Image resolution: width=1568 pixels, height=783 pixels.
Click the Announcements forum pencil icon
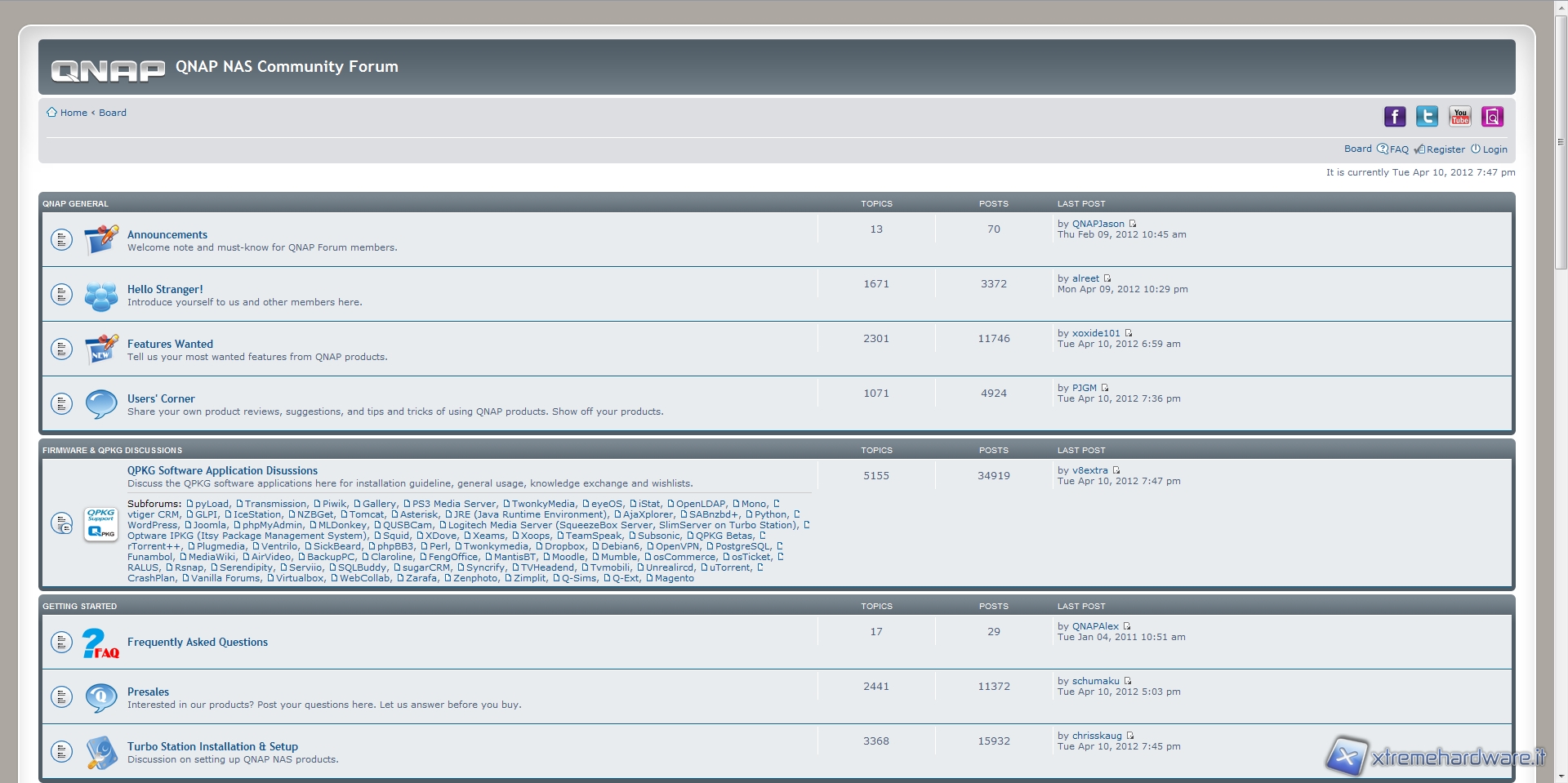pyautogui.click(x=101, y=240)
